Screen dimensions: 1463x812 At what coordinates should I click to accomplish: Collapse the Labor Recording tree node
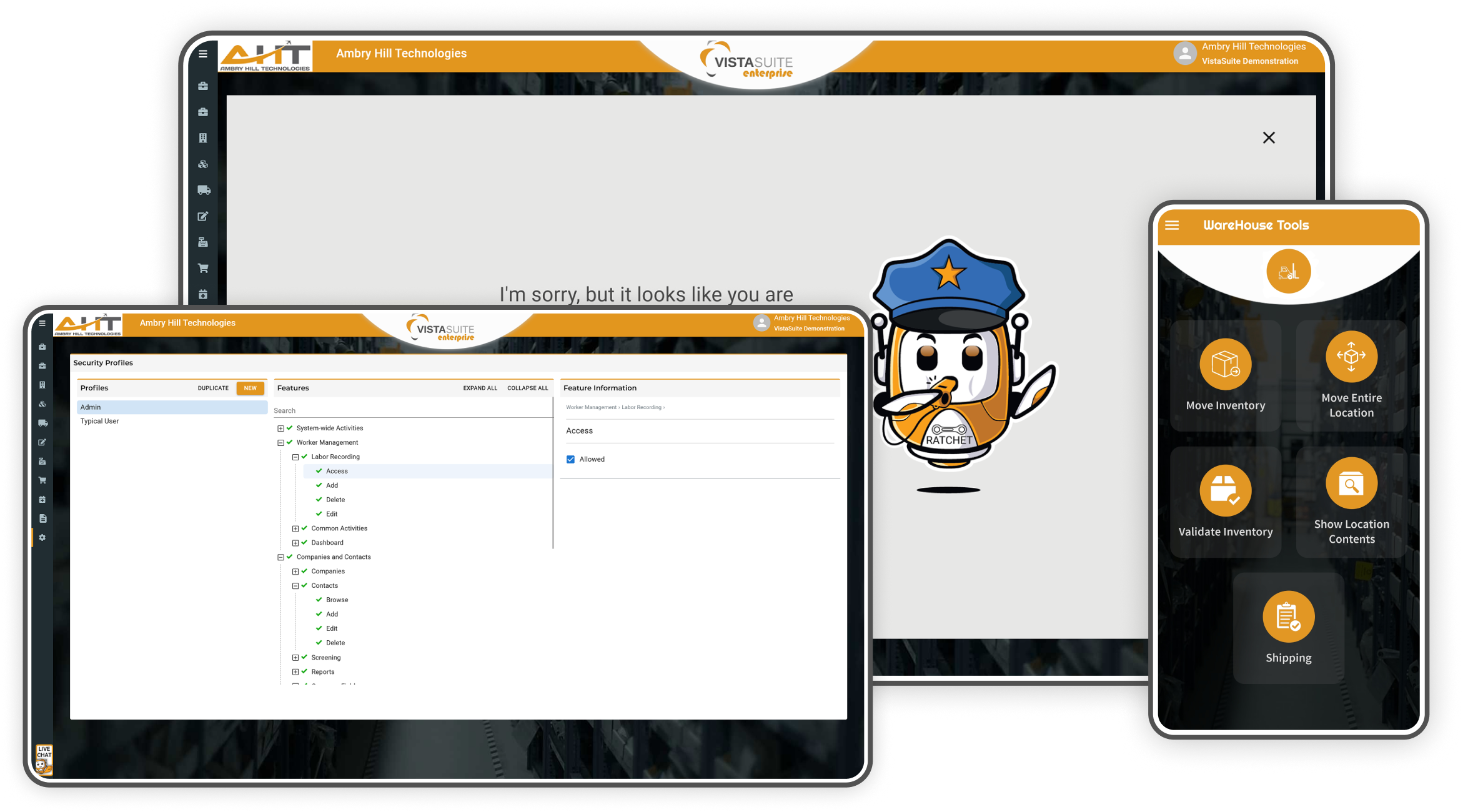[x=295, y=457]
